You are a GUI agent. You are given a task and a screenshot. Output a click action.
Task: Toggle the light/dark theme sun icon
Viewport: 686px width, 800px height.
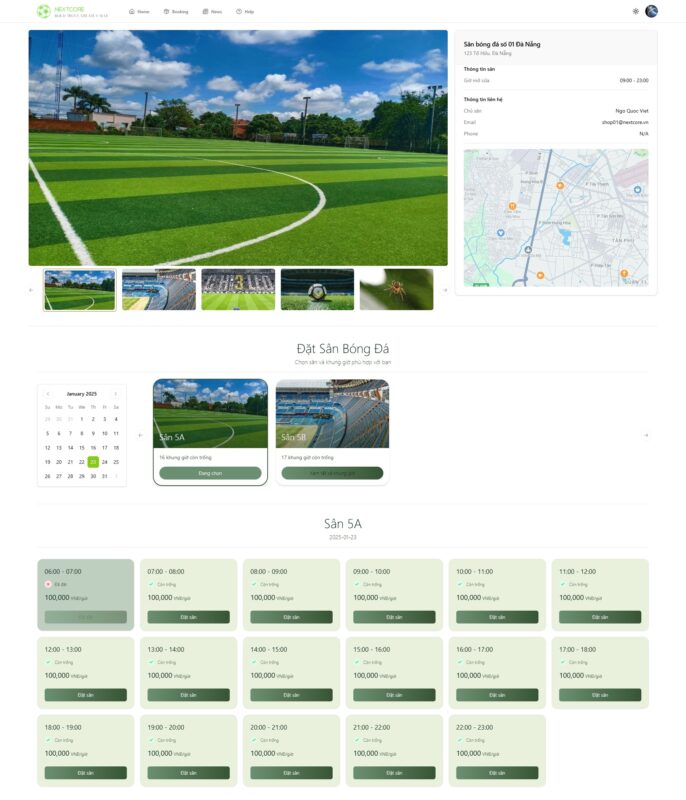click(636, 11)
